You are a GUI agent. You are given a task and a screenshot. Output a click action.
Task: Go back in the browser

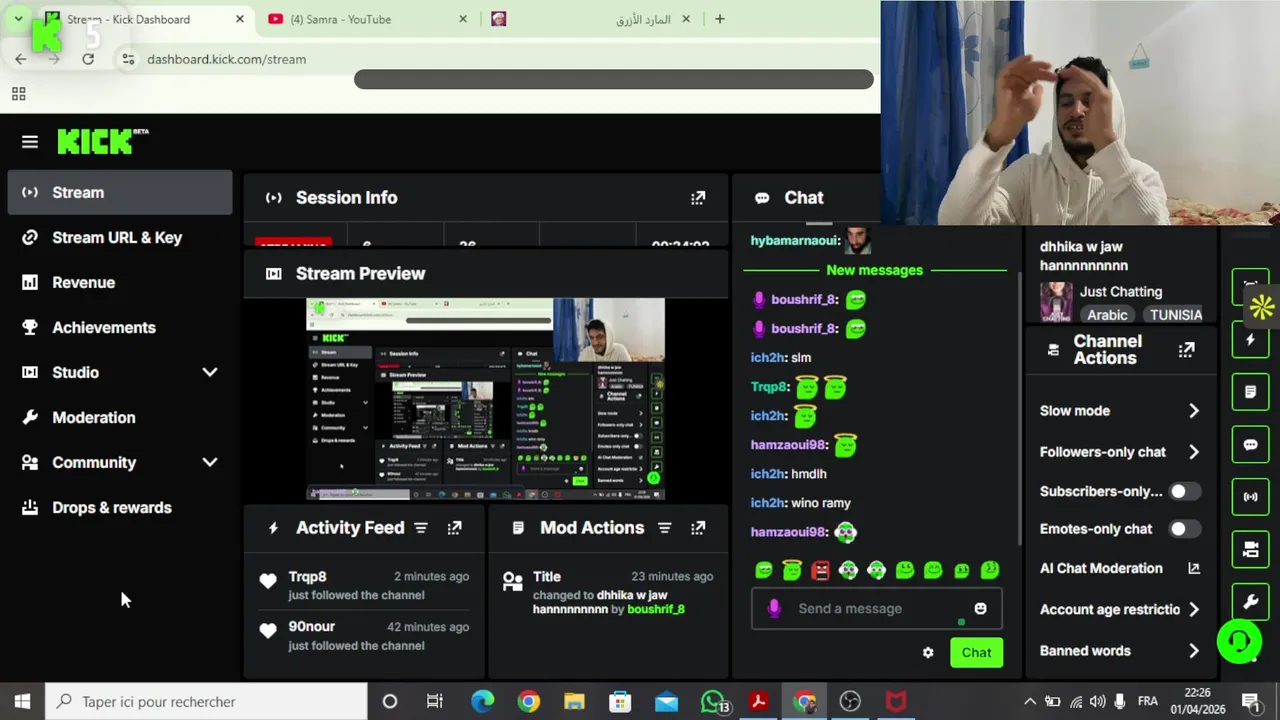coord(21,59)
